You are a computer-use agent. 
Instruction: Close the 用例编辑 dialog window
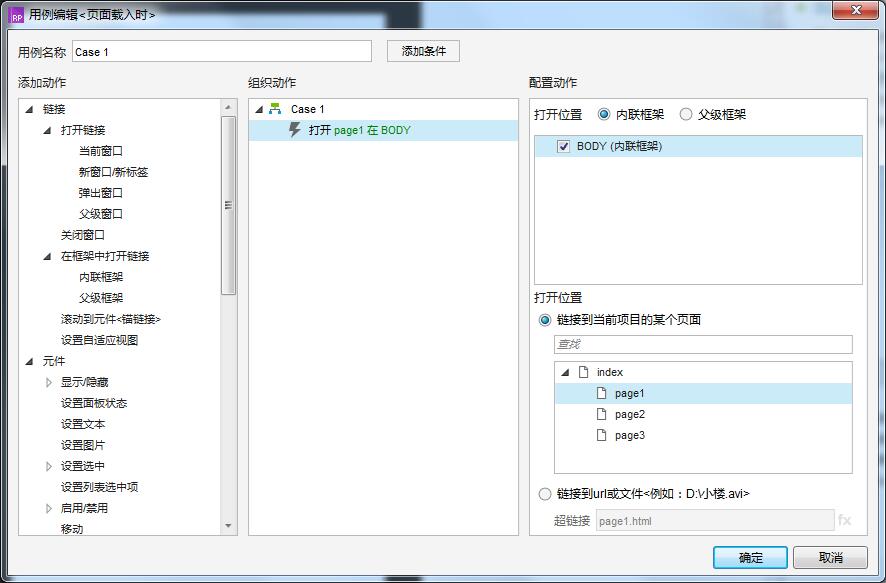tap(855, 10)
